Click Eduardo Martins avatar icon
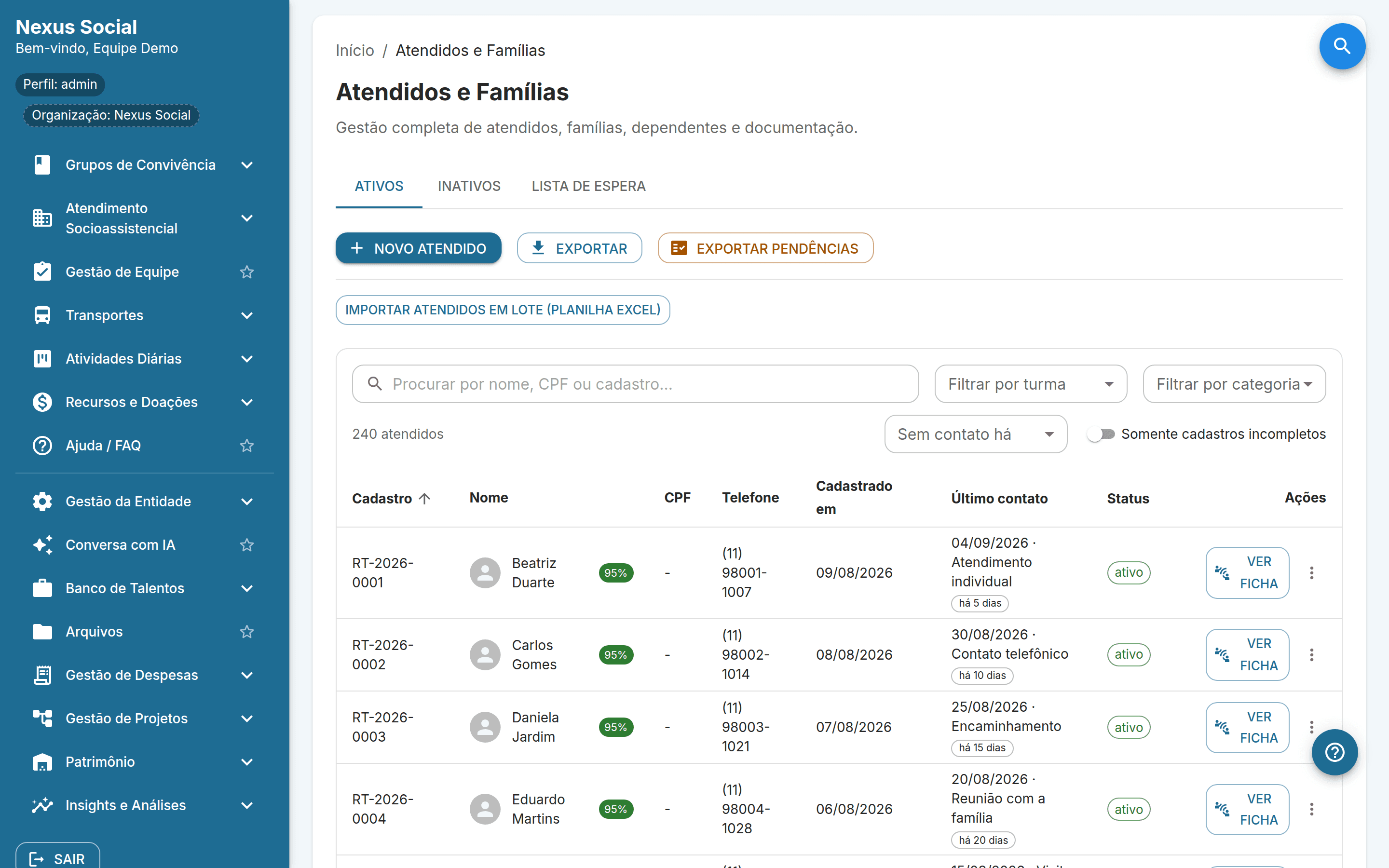Image resolution: width=1389 pixels, height=868 pixels. (485, 809)
